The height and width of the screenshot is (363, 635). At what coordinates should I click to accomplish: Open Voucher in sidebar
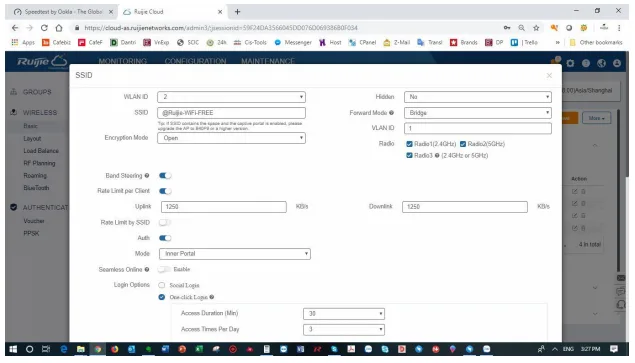click(34, 221)
